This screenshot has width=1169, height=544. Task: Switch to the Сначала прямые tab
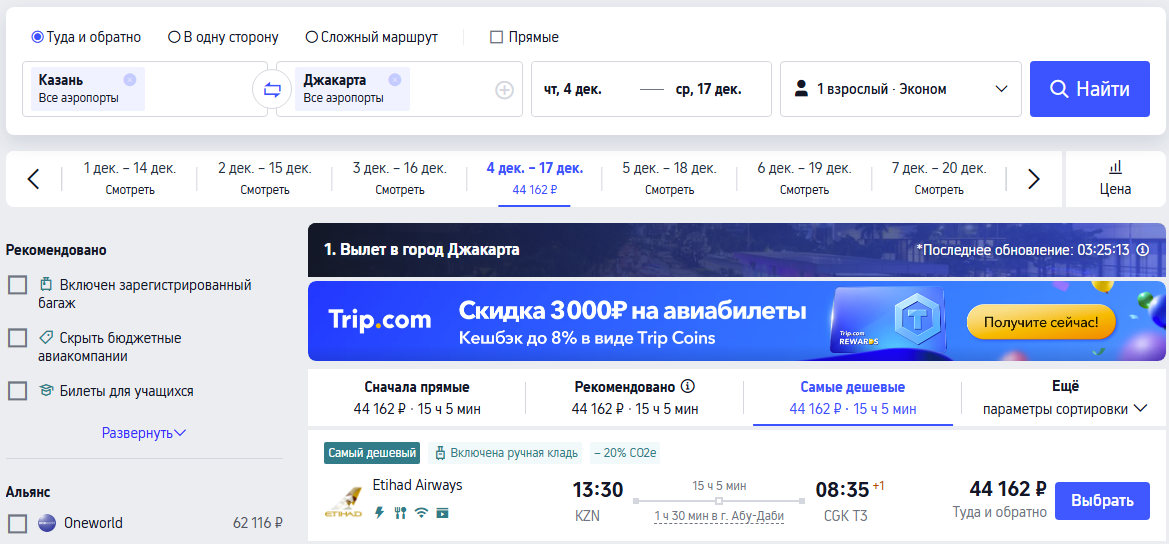[417, 397]
